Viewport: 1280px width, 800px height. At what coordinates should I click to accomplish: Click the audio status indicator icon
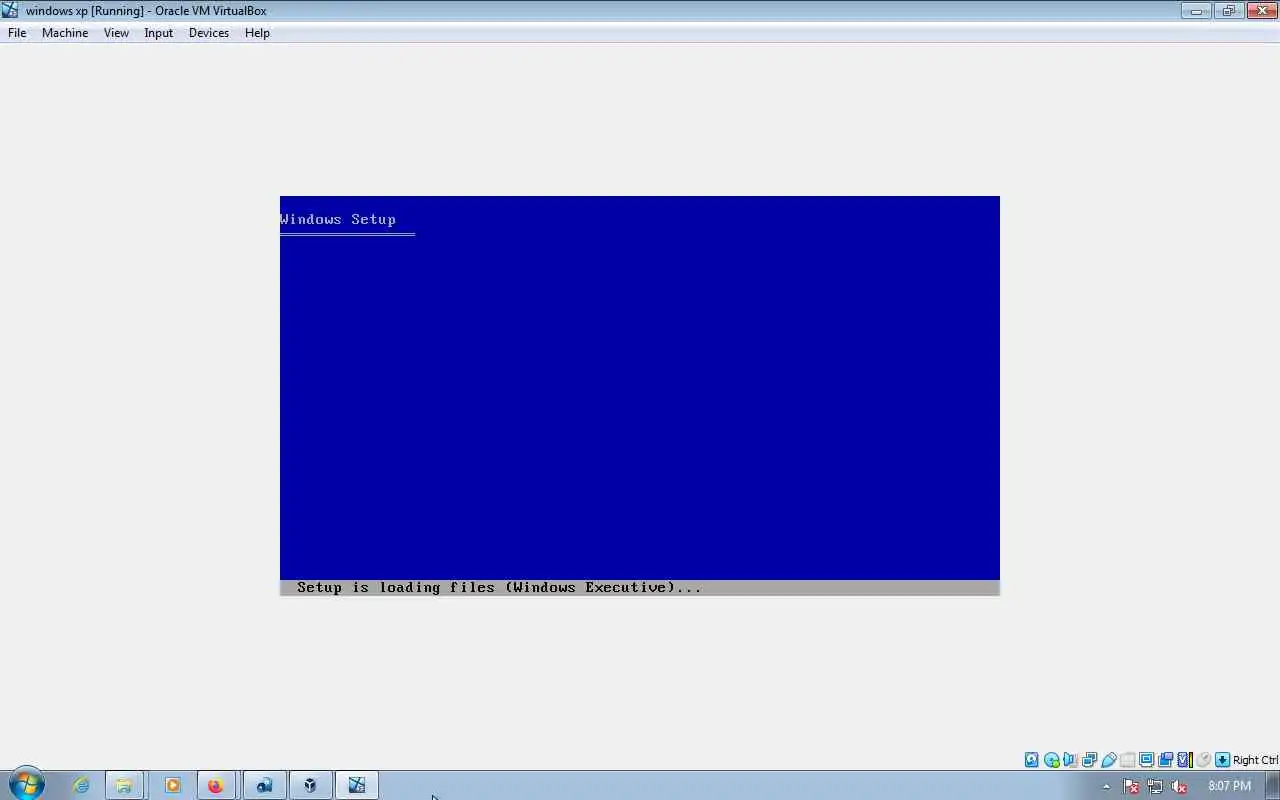click(1070, 760)
